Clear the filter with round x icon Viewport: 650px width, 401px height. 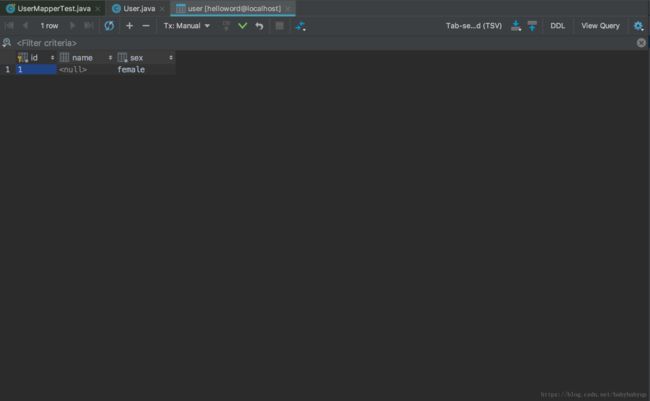641,43
